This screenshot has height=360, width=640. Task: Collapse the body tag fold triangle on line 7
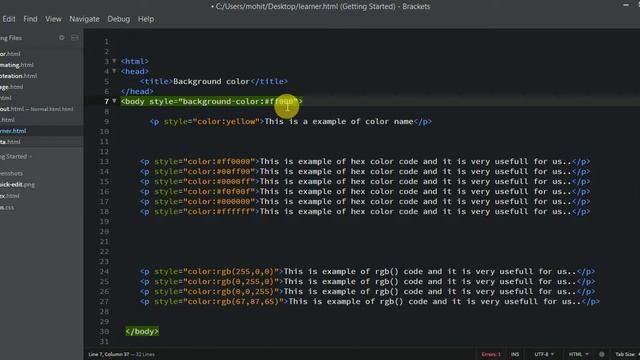114,101
